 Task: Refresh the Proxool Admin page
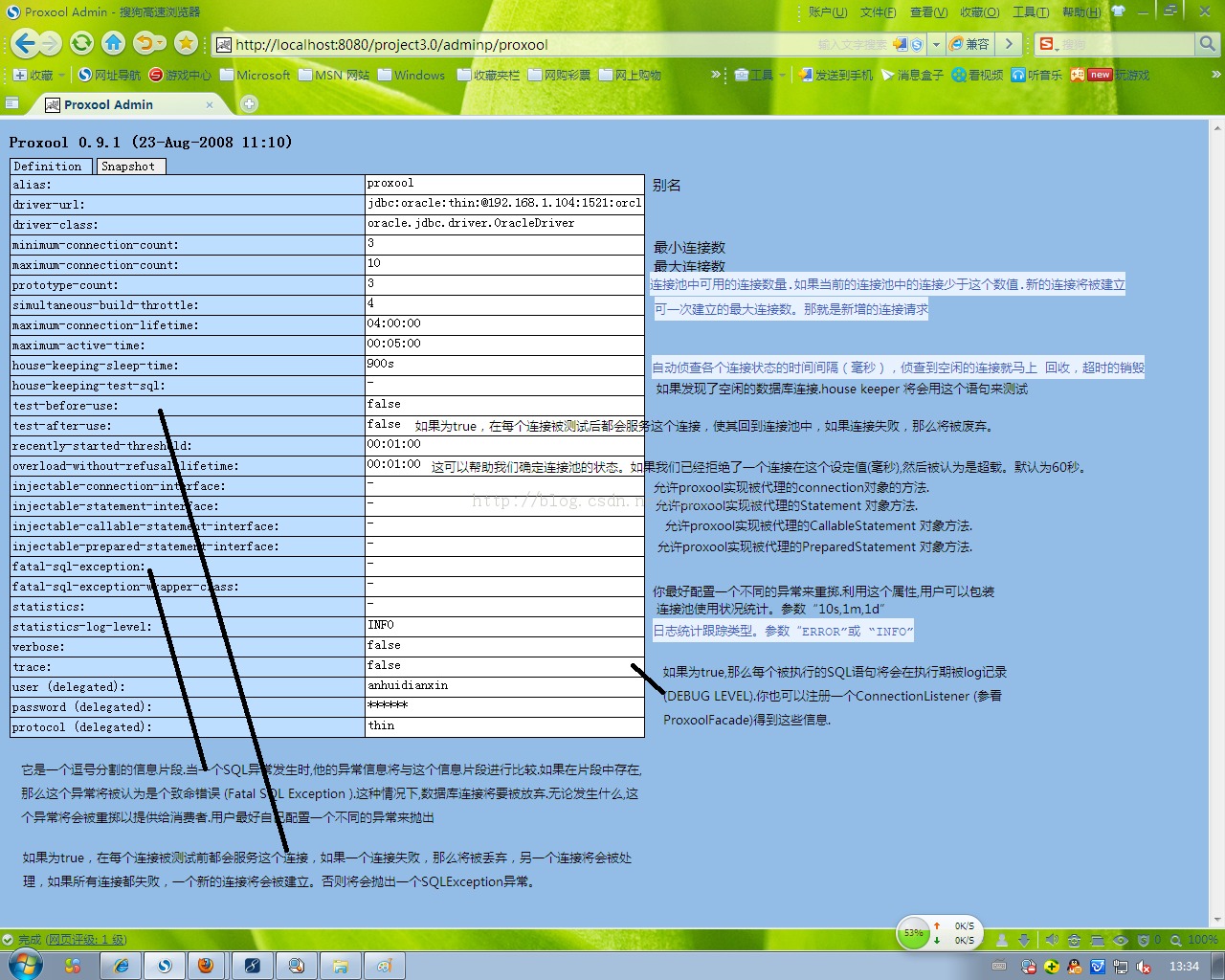coord(82,43)
